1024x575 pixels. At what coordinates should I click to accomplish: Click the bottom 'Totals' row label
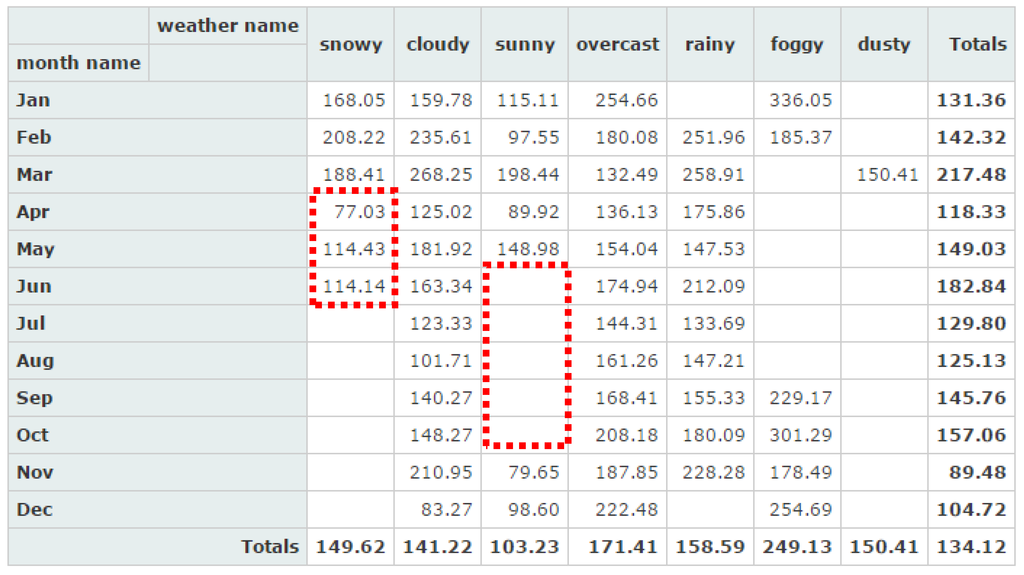coord(269,547)
